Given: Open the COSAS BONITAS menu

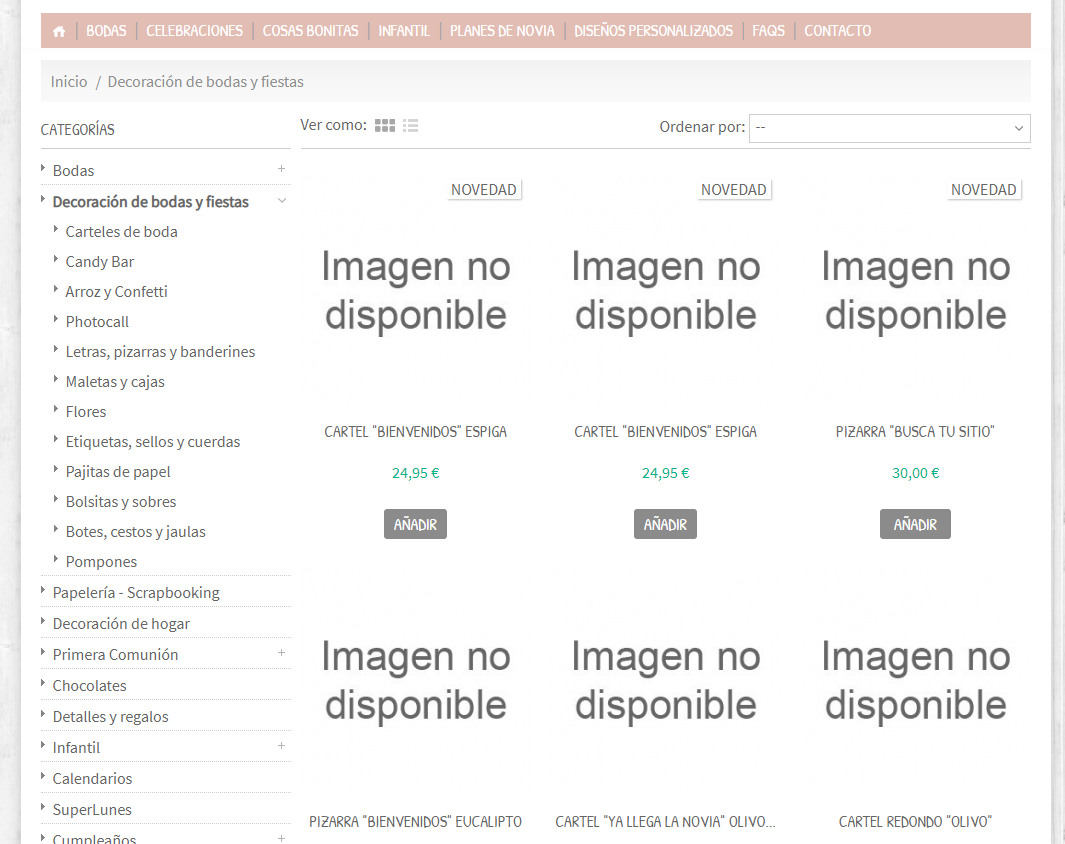Looking at the screenshot, I should click(x=310, y=31).
